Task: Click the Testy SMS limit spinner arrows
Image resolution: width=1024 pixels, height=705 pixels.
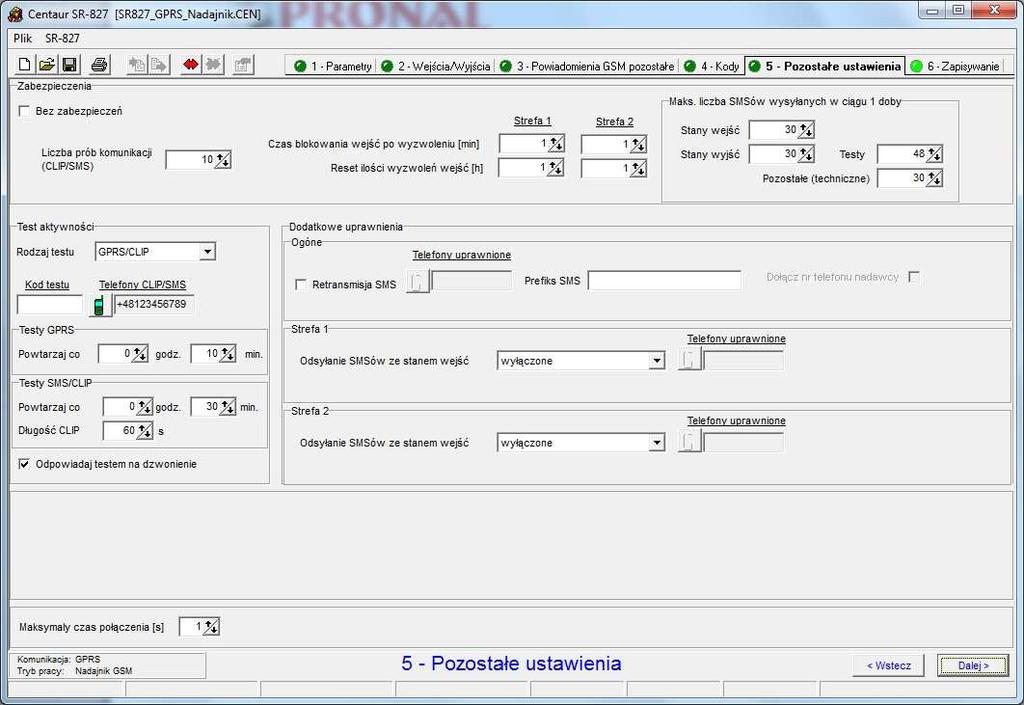Action: 934,154
